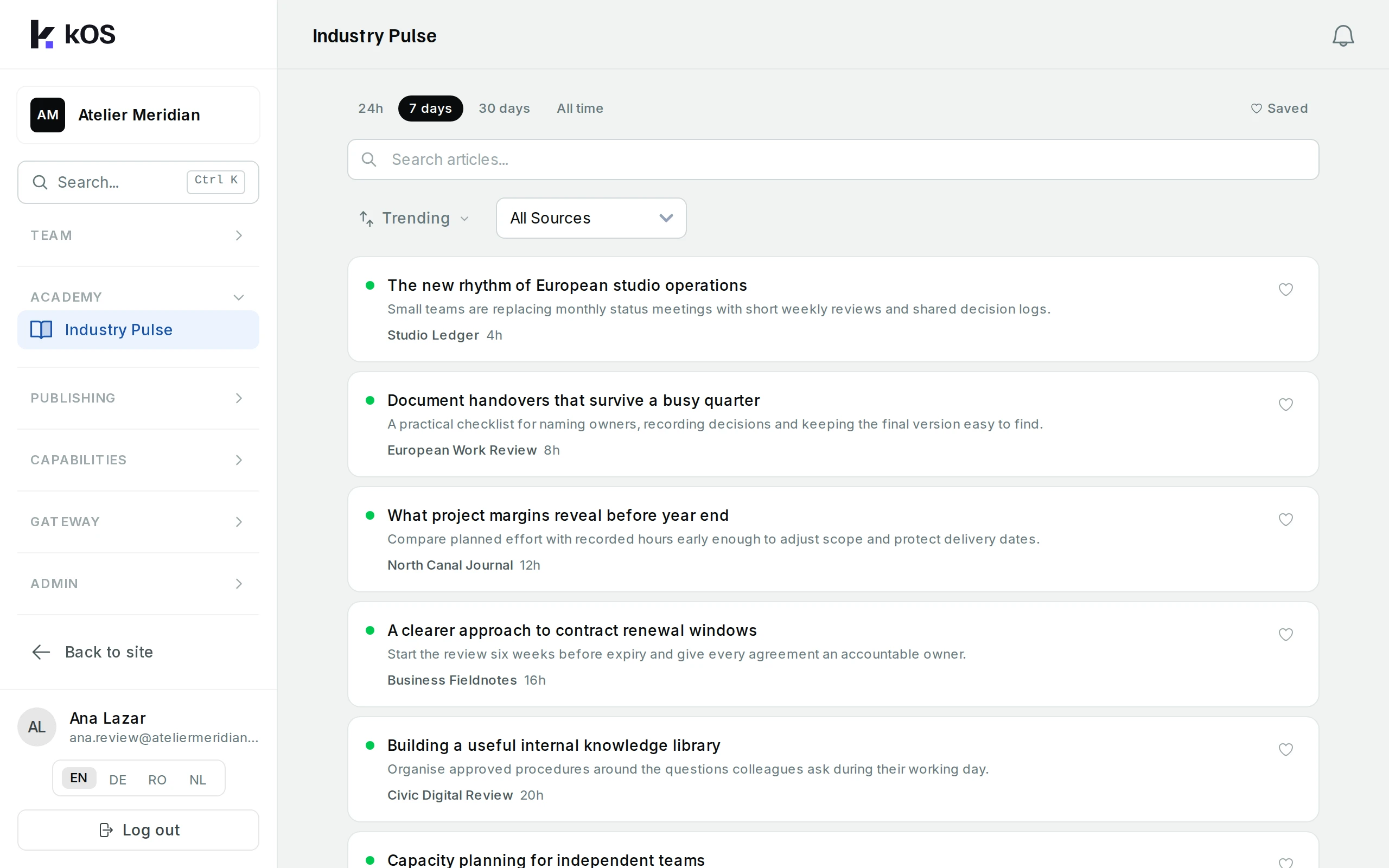The height and width of the screenshot is (868, 1389).
Task: Switch language to DE
Action: (x=118, y=780)
